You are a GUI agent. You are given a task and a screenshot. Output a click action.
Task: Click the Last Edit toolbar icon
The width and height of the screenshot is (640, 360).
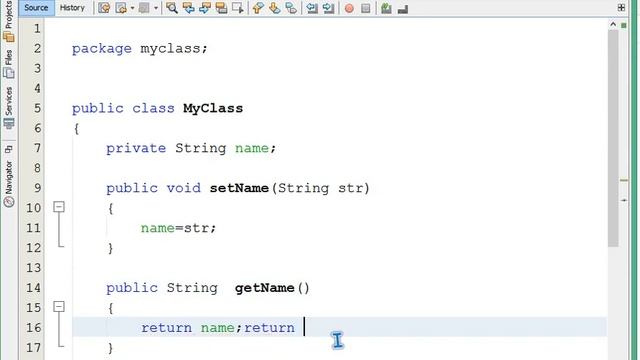104,8
